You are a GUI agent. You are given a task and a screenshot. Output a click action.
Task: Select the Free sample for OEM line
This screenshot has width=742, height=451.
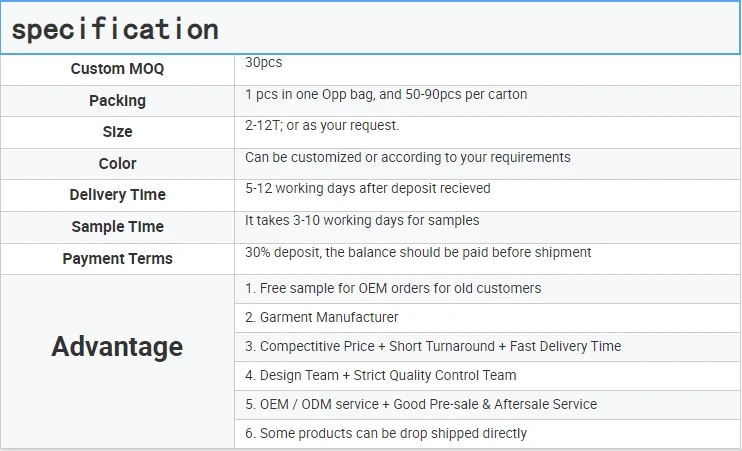tap(393, 288)
